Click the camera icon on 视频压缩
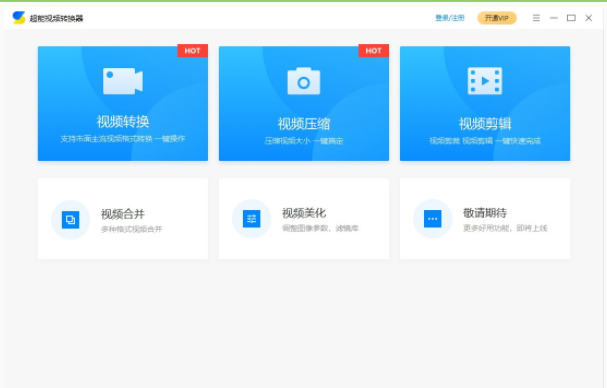 [304, 81]
